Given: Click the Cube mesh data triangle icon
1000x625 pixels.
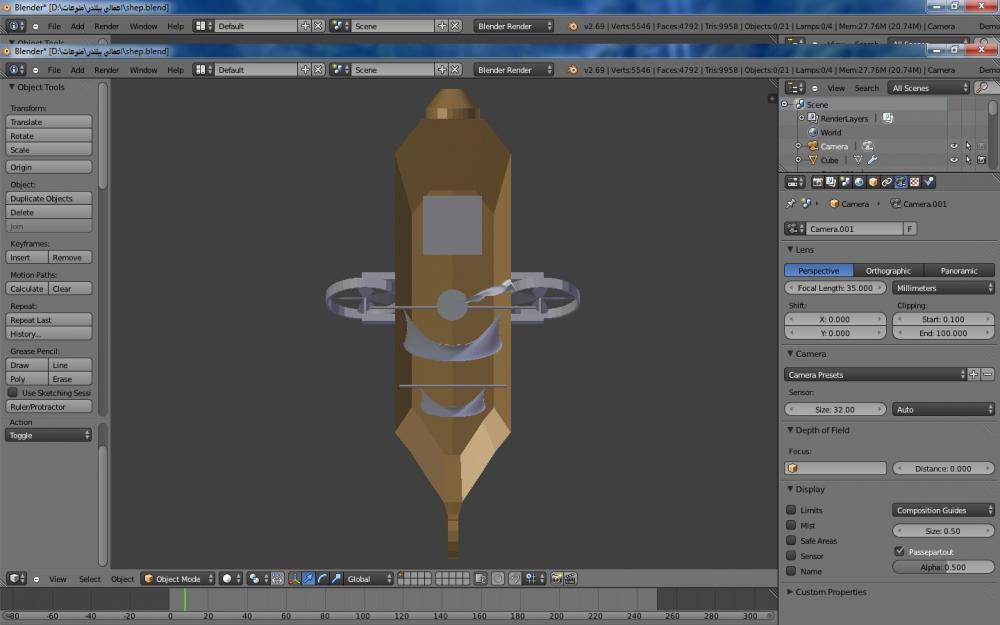Looking at the screenshot, I should [x=858, y=160].
